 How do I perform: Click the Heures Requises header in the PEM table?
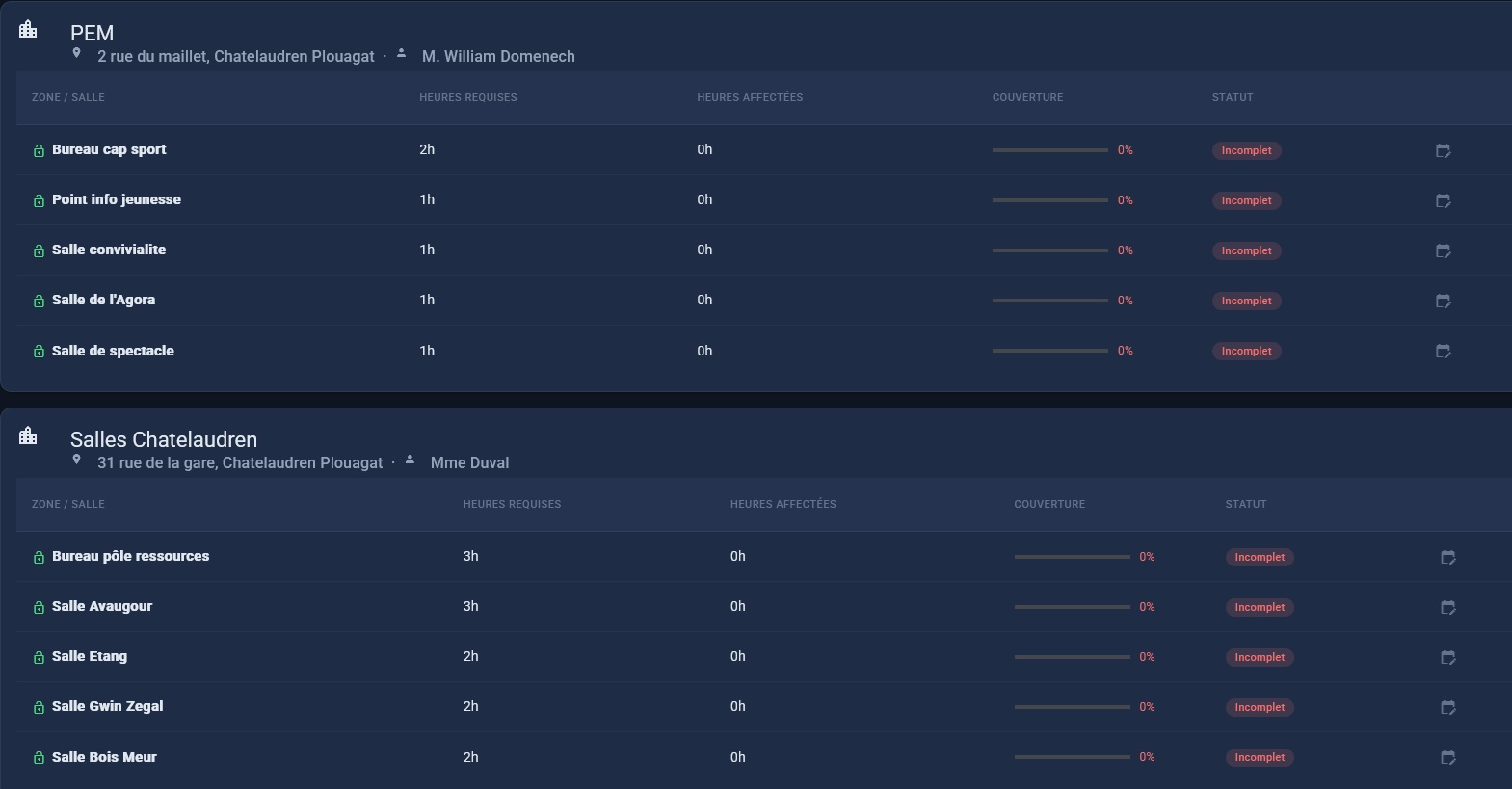(x=468, y=97)
